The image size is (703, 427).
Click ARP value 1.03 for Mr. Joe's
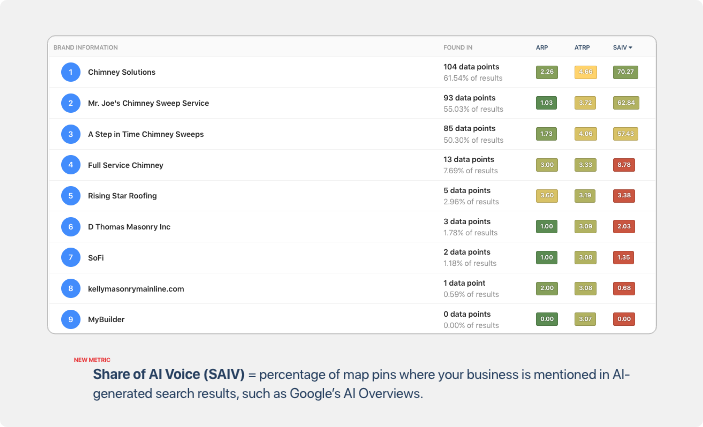click(x=547, y=103)
